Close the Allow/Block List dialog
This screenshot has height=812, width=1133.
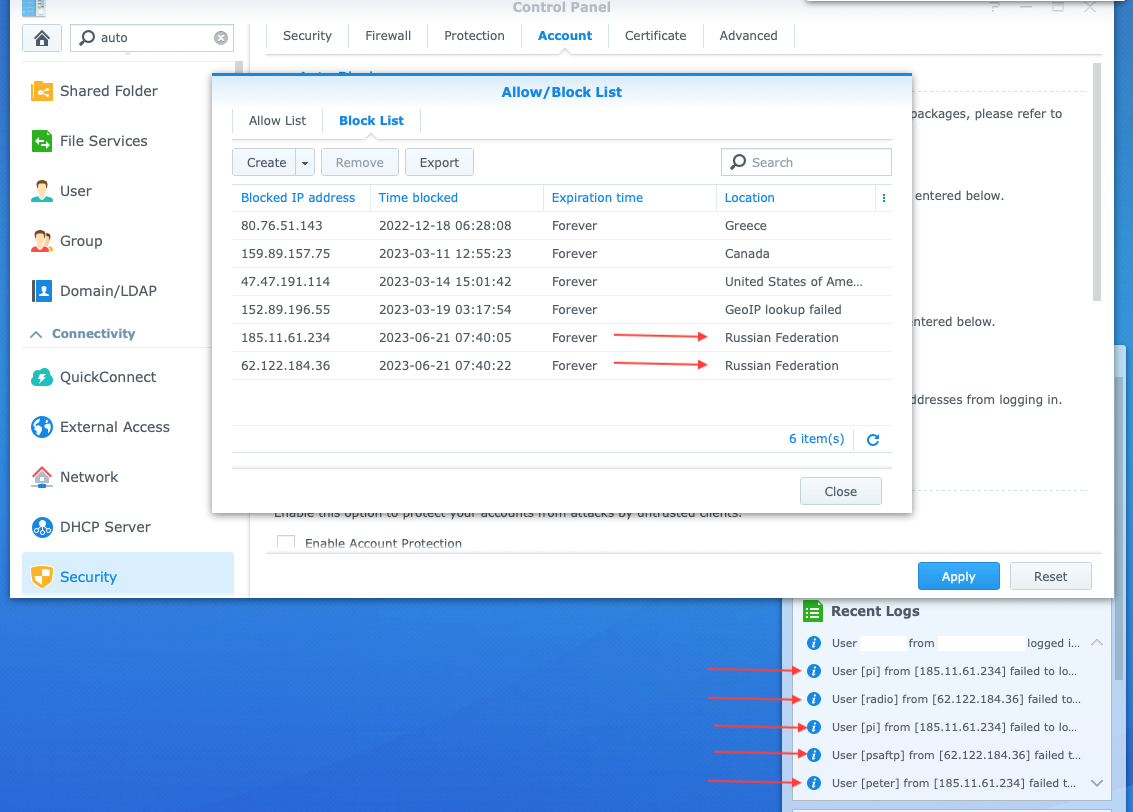coord(840,491)
